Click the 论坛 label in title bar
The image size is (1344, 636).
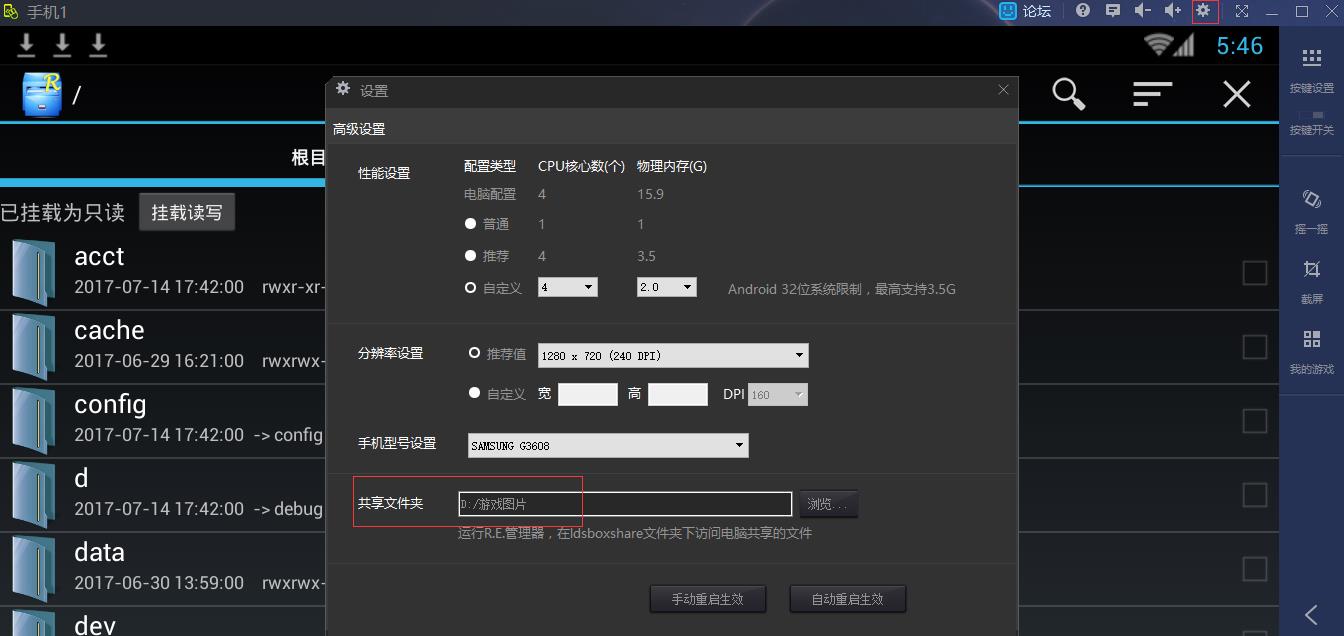tap(1037, 11)
